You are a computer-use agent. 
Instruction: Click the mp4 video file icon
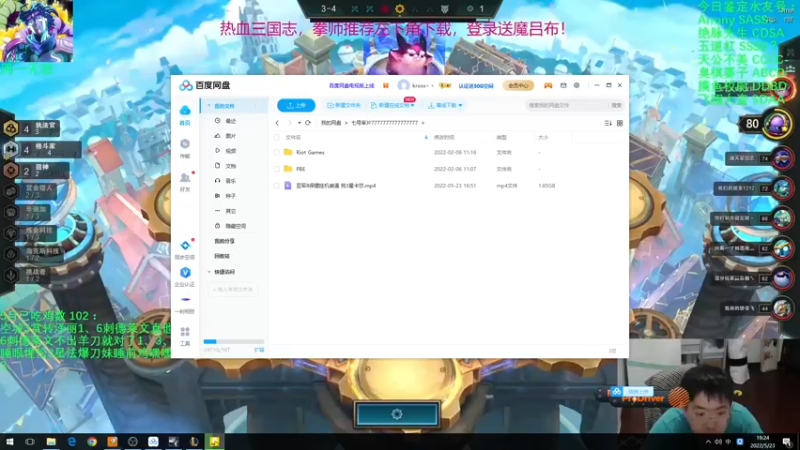pyautogui.click(x=288, y=186)
